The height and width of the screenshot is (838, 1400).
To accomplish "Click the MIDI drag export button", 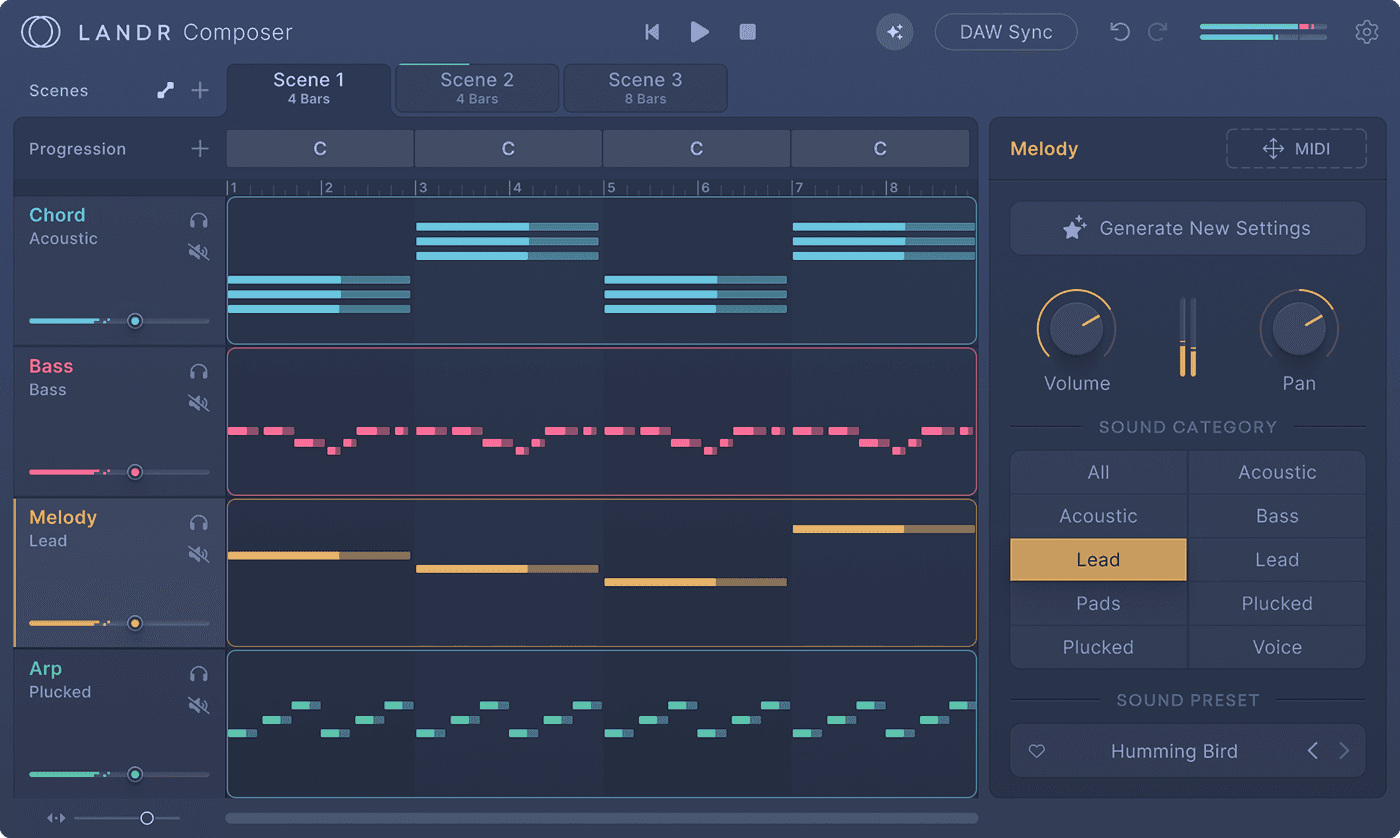I will [1296, 149].
